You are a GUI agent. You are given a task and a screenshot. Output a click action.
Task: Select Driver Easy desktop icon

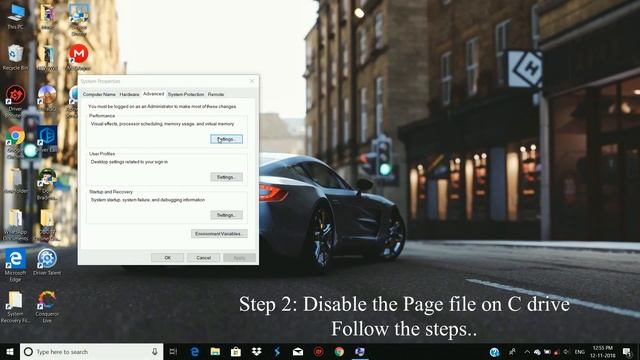pyautogui.click(x=47, y=139)
